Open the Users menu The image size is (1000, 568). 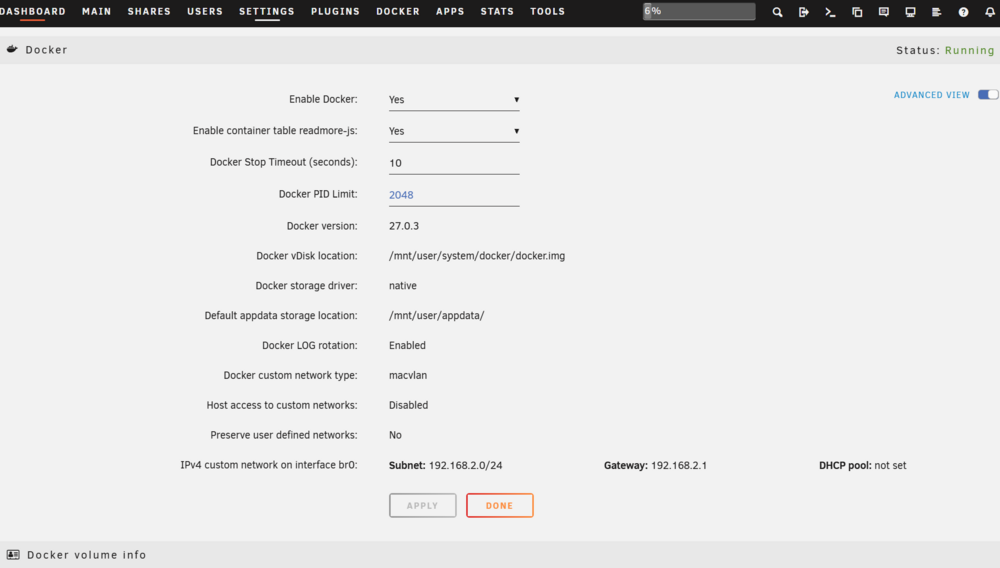click(205, 11)
